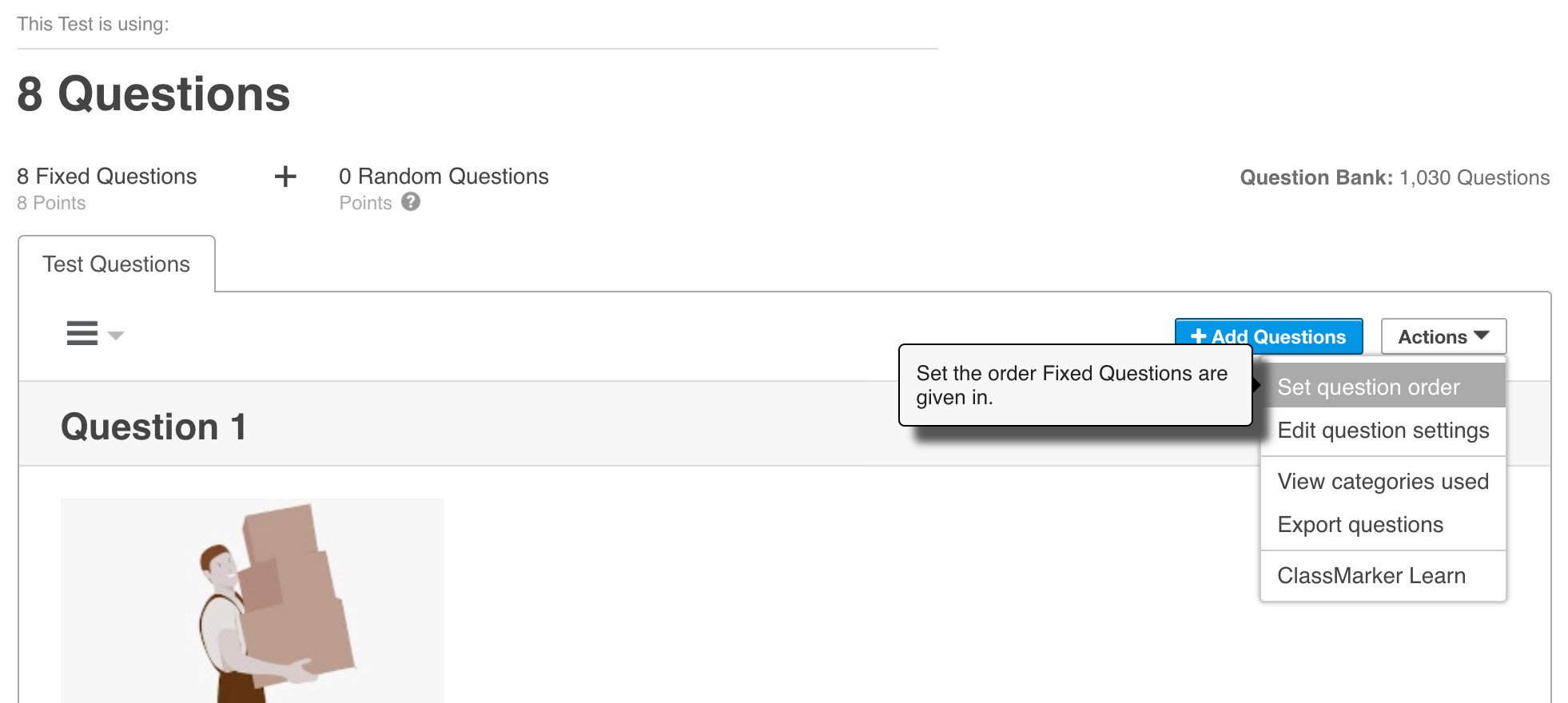Switch to the Test Questions tab
This screenshot has width=1568, height=703.
coord(117,264)
